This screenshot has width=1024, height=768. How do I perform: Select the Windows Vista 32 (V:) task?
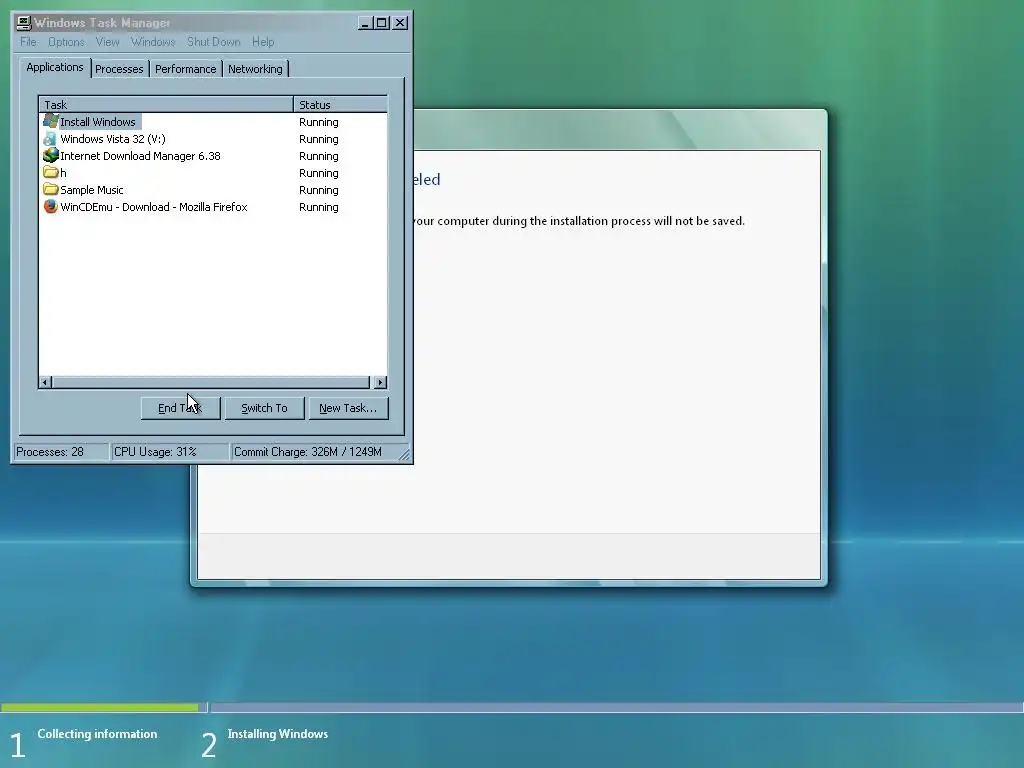click(213, 139)
